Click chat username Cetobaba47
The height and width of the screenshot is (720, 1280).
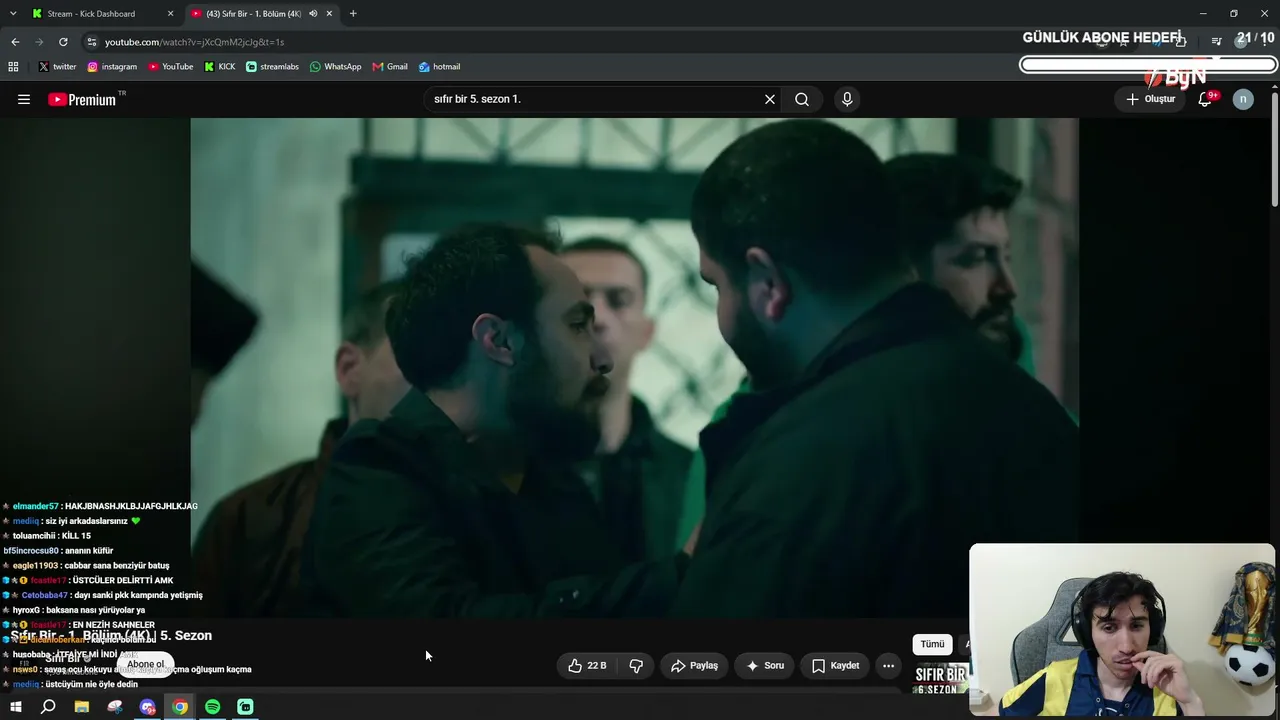coord(45,595)
